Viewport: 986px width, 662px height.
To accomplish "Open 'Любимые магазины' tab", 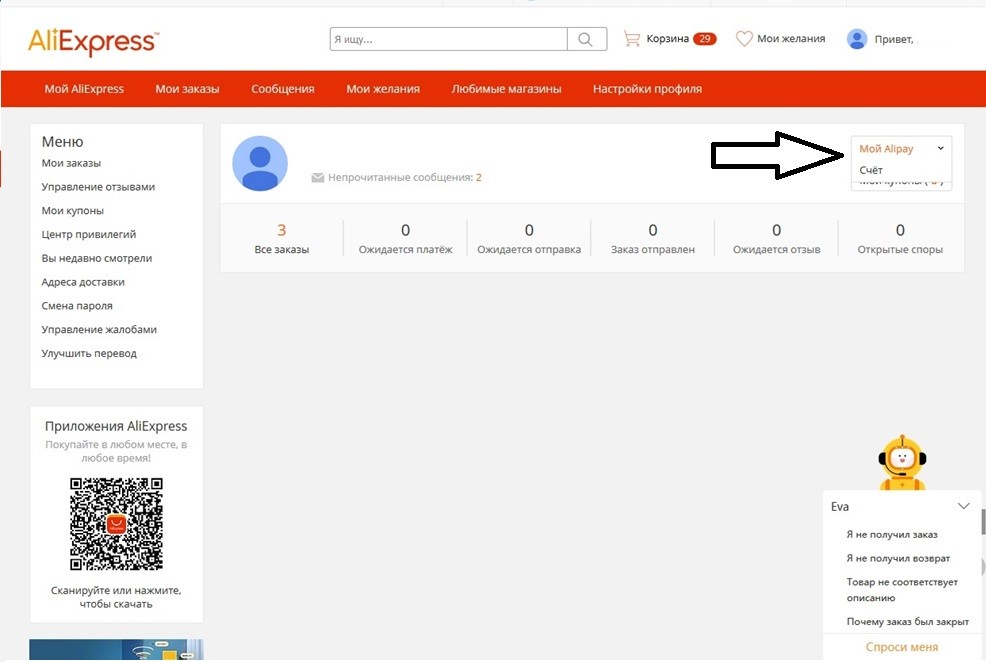I will [x=506, y=89].
